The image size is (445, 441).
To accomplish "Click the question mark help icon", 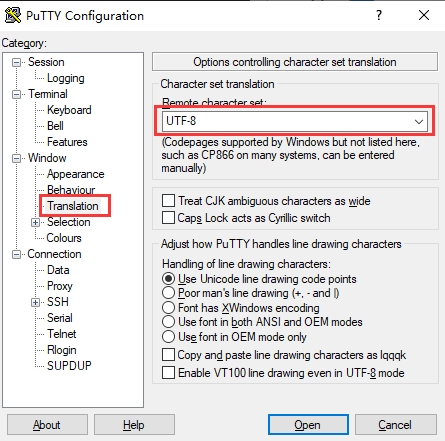I will (x=379, y=15).
